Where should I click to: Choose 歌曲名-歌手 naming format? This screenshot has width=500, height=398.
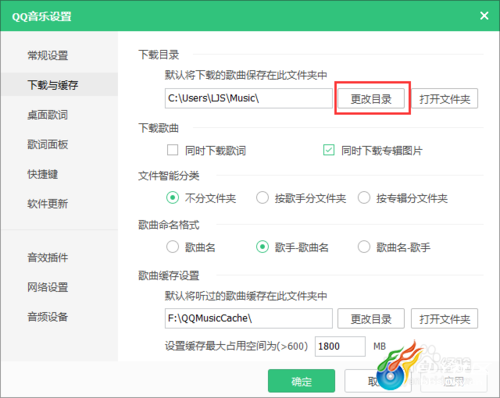364,247
